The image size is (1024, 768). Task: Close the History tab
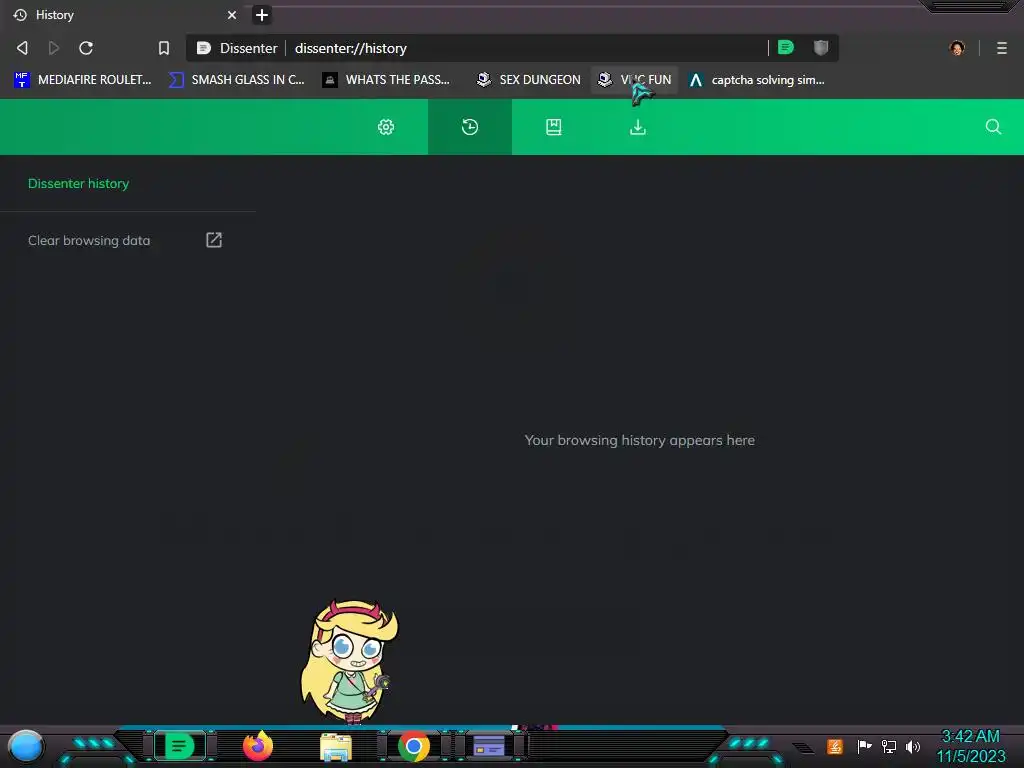pyautogui.click(x=232, y=15)
